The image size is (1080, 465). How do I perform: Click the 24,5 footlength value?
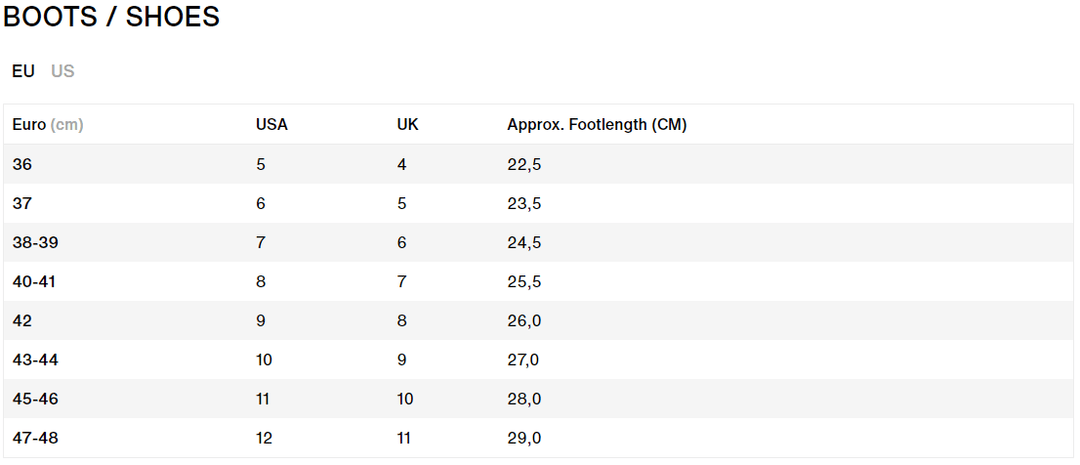click(524, 242)
